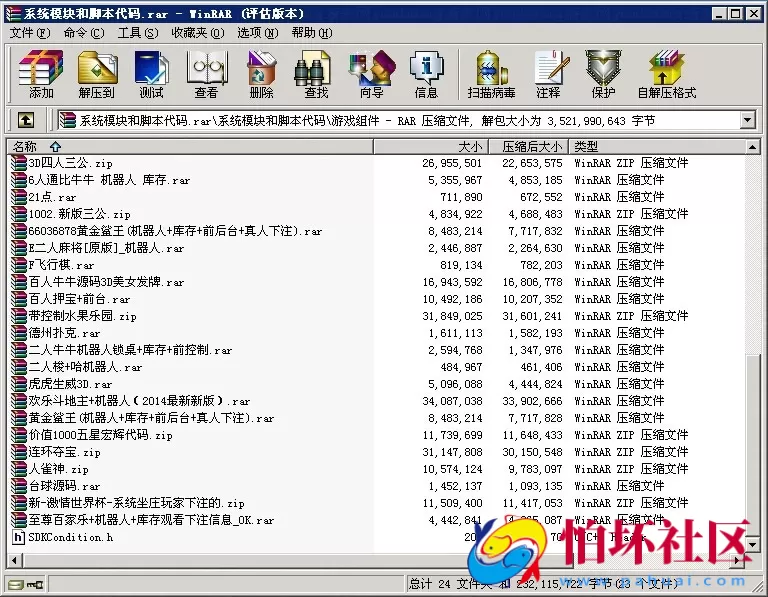Click the archive icon of 德州扑克.rar
The width and height of the screenshot is (768, 597).
pos(19,333)
